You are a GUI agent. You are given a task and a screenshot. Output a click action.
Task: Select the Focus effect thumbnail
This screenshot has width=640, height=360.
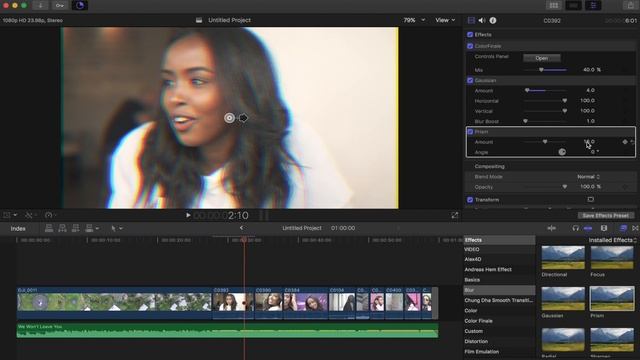coord(611,258)
